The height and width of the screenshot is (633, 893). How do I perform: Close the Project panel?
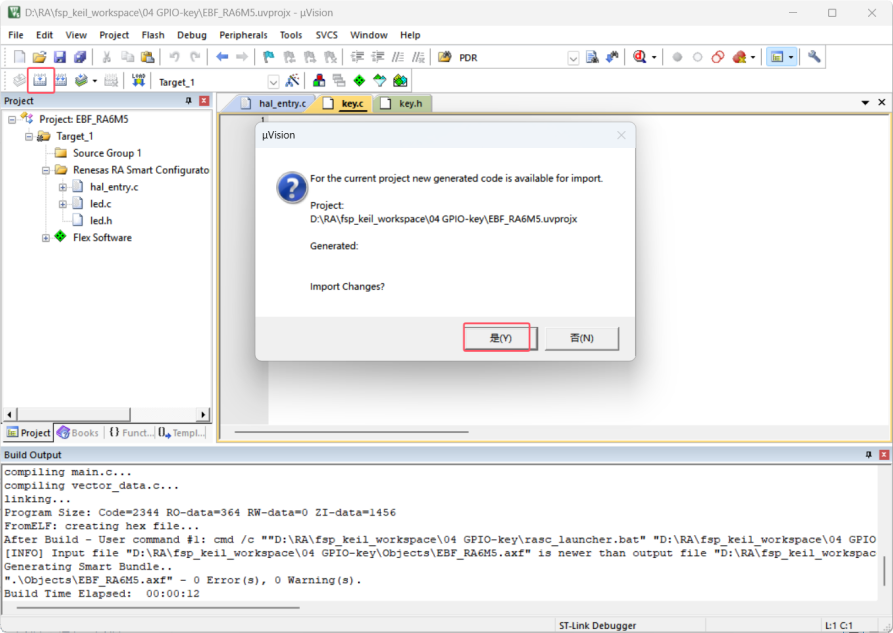204,101
